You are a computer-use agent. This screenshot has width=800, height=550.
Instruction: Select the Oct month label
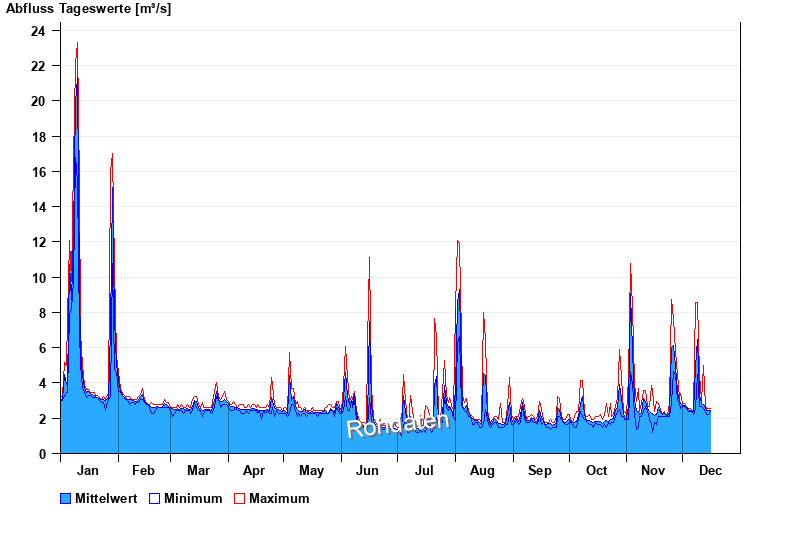click(596, 471)
